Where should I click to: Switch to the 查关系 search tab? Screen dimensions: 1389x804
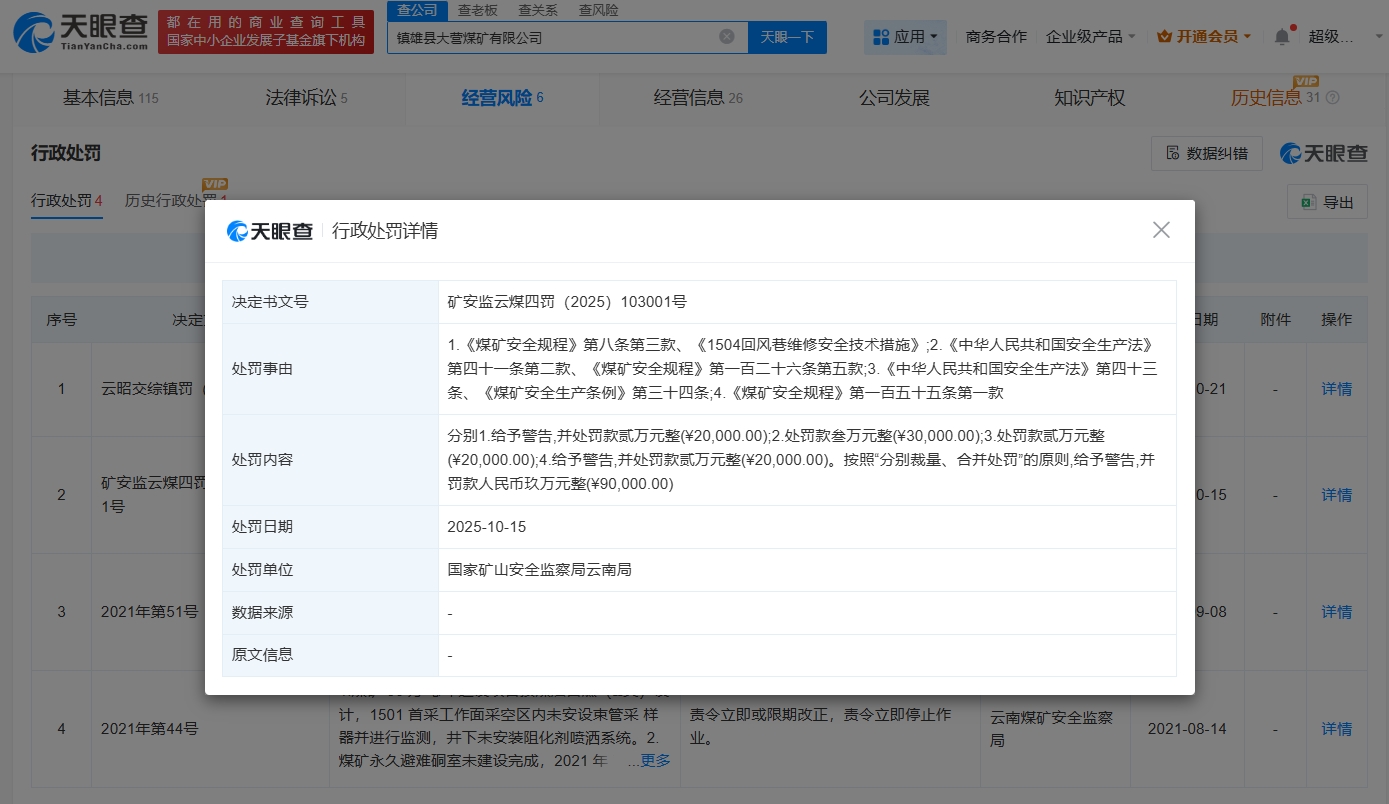point(538,10)
